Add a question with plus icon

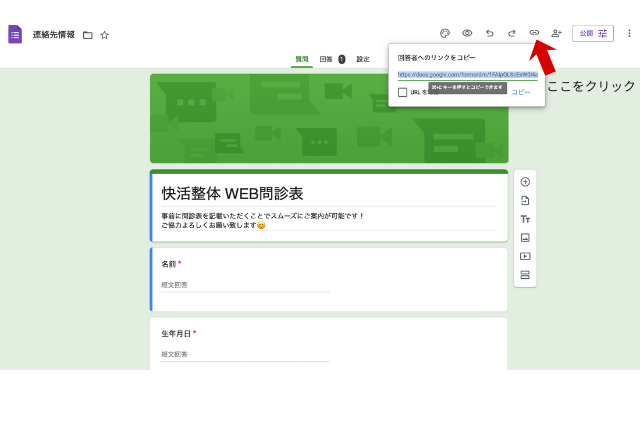point(525,182)
